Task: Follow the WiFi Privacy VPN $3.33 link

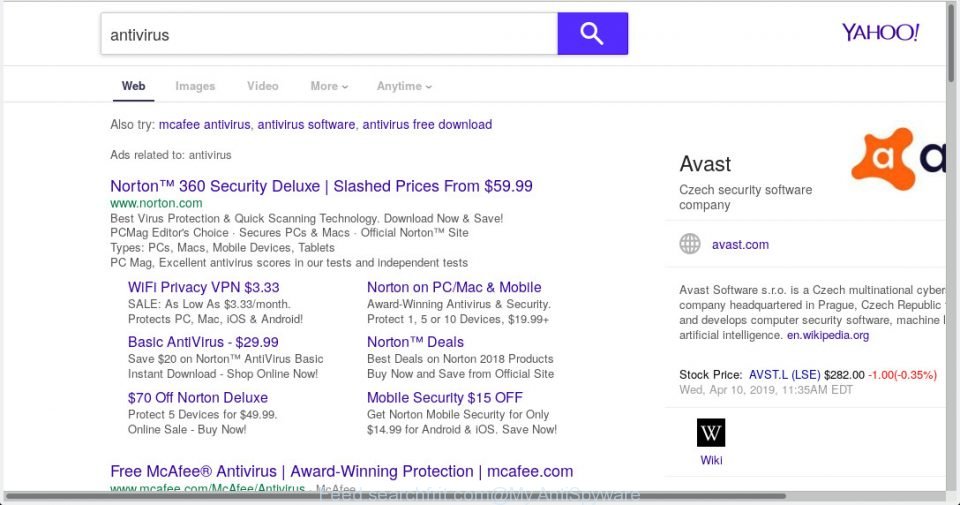Action: 203,287
